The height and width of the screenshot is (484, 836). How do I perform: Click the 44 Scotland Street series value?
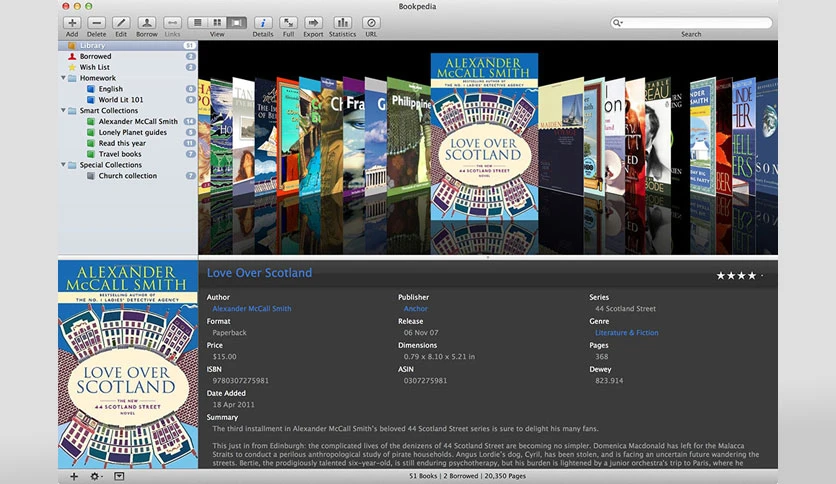625,309
